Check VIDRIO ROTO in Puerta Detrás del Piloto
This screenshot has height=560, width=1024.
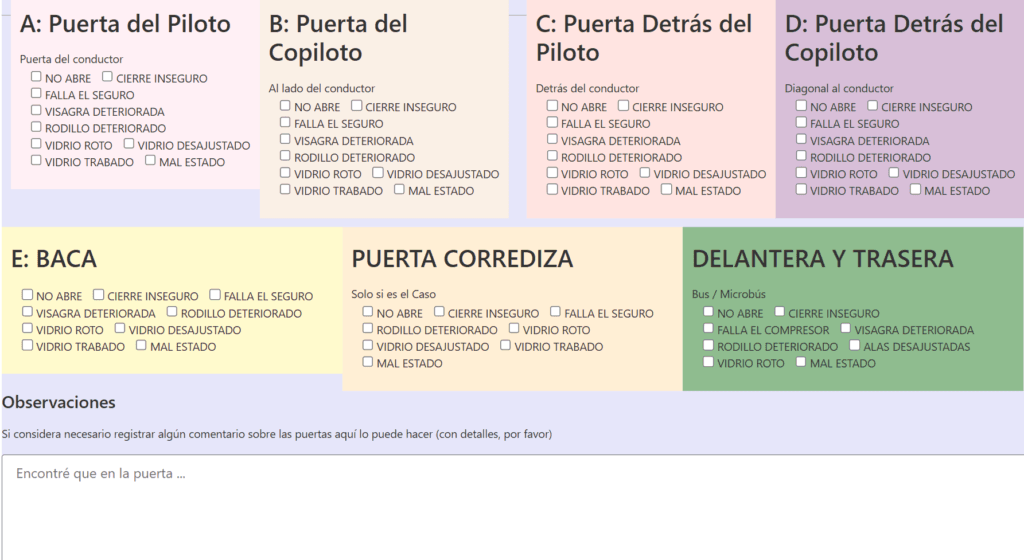(x=552, y=173)
